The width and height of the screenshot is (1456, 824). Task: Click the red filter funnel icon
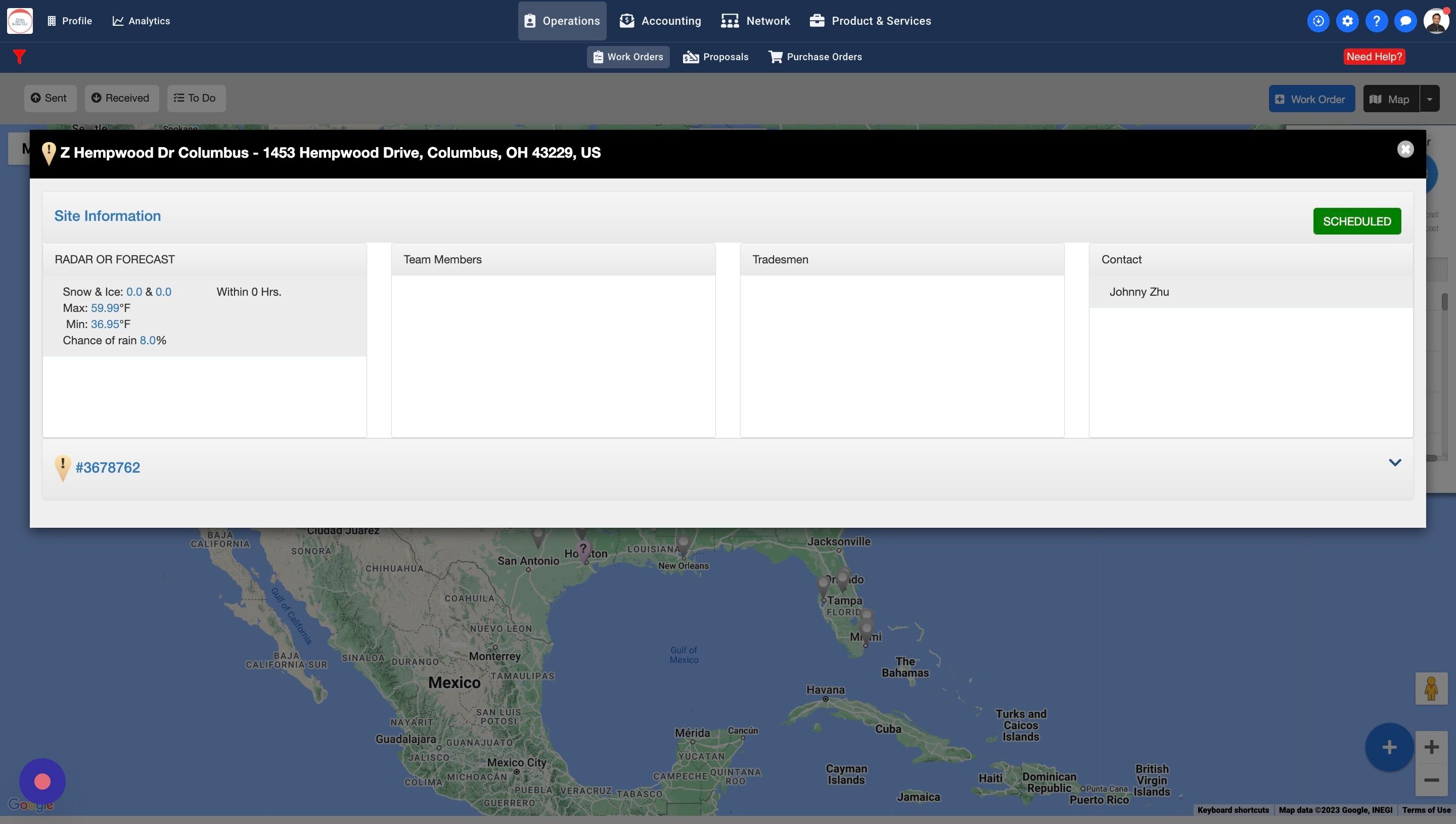pos(19,57)
